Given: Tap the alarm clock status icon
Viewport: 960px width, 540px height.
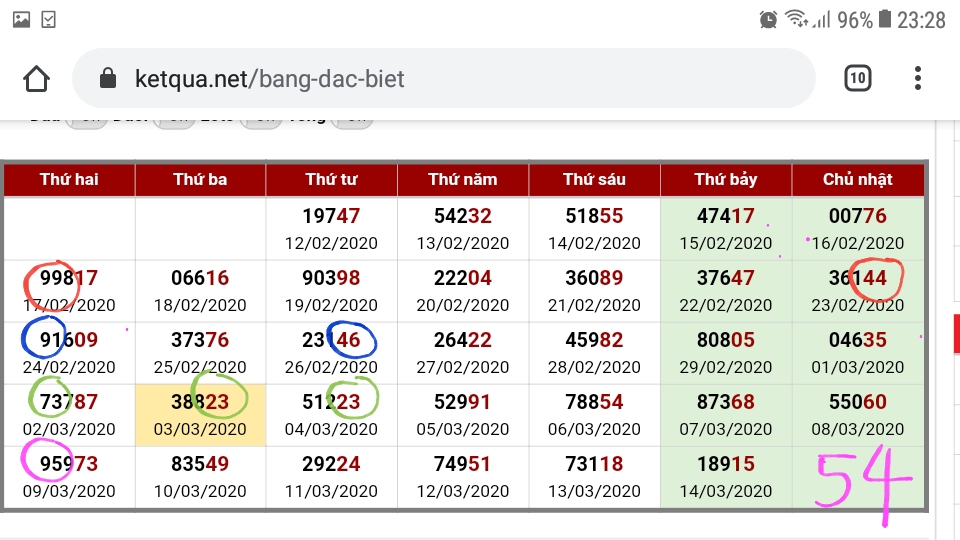Looking at the screenshot, I should [768, 20].
